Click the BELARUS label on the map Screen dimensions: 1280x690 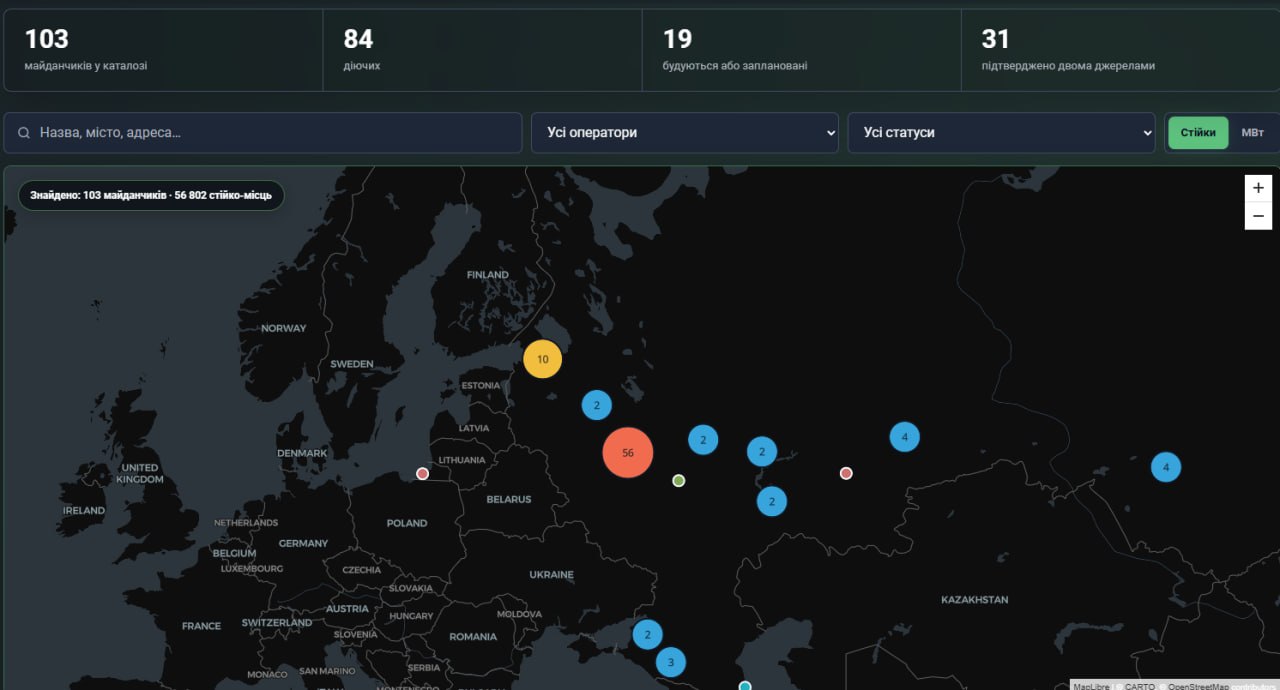(509, 499)
